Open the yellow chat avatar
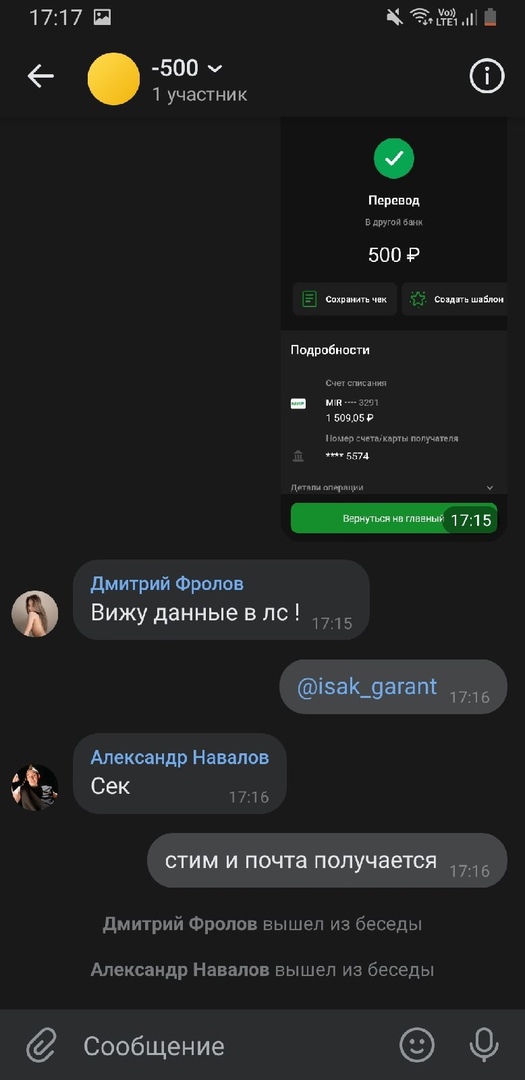Screen dimensions: 525x1080 pos(114,79)
